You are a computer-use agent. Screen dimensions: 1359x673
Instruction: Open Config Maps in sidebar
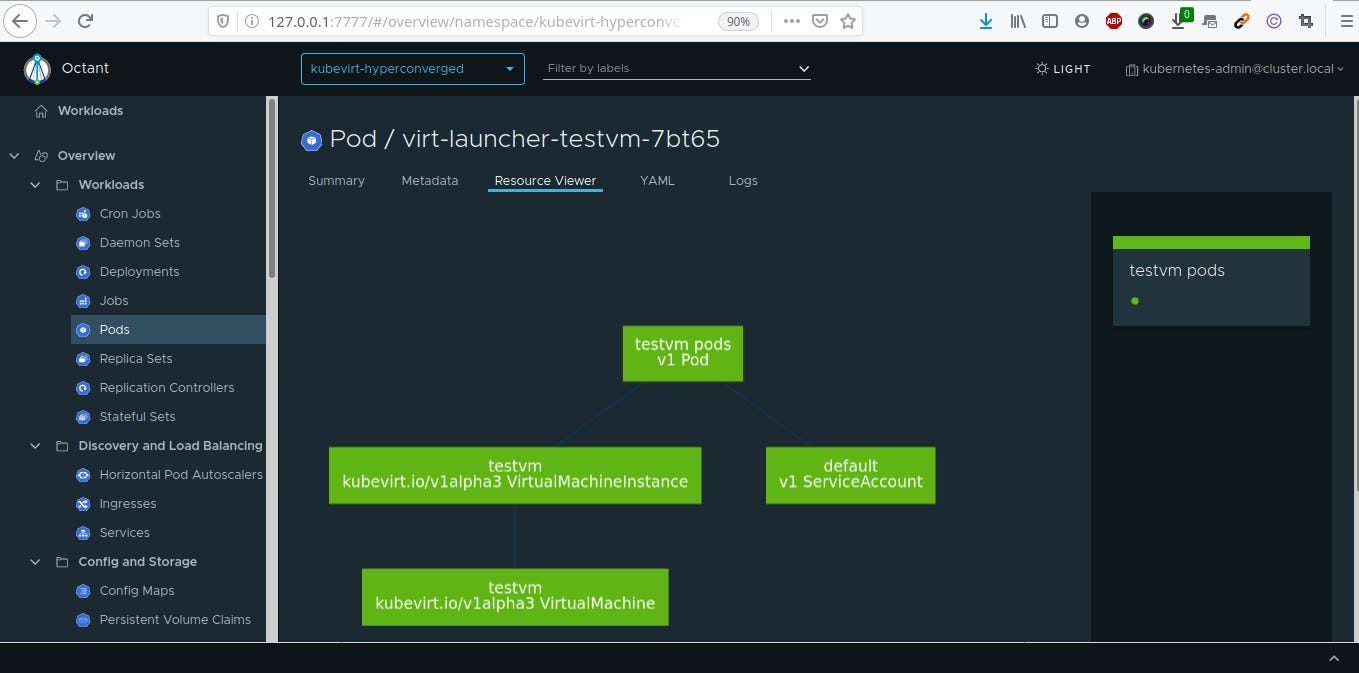[137, 591]
